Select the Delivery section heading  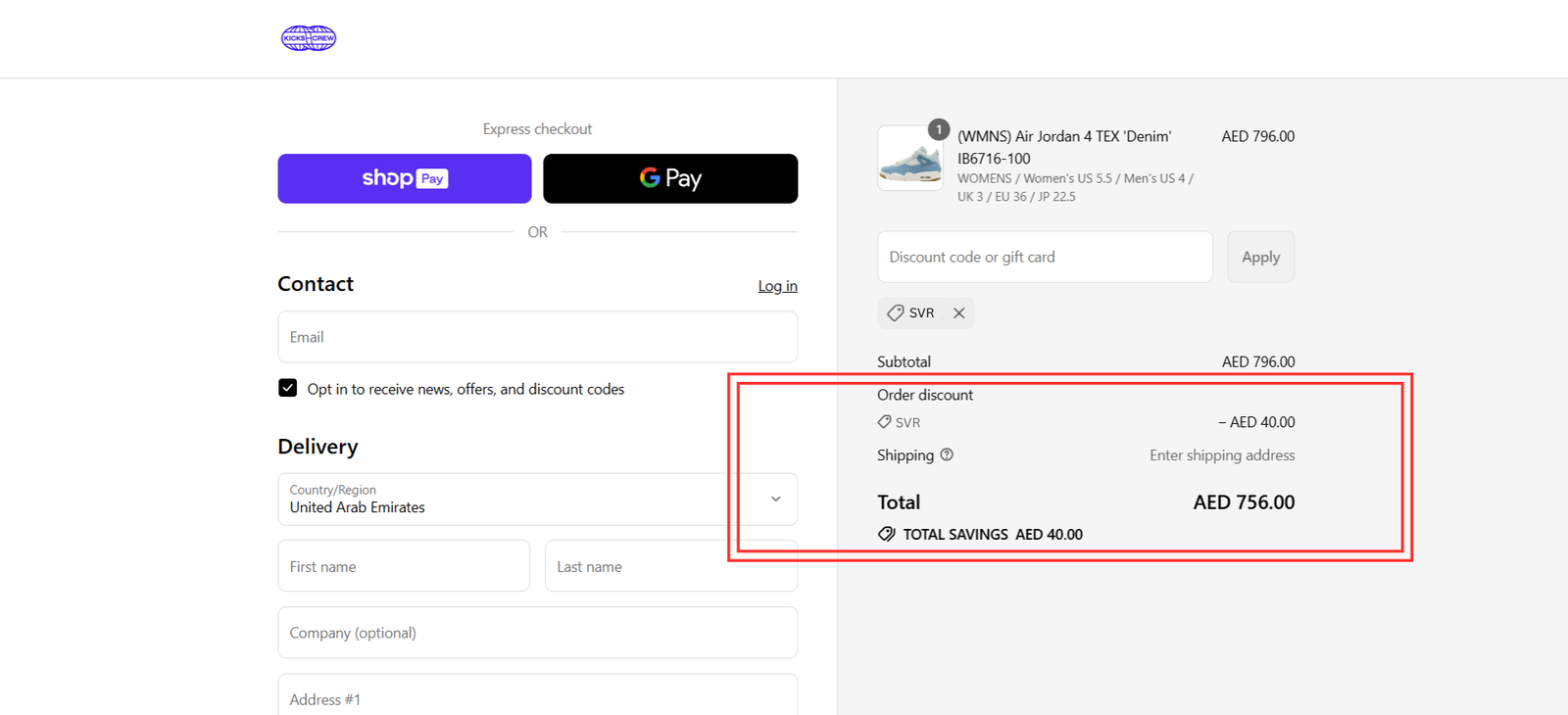tap(318, 447)
